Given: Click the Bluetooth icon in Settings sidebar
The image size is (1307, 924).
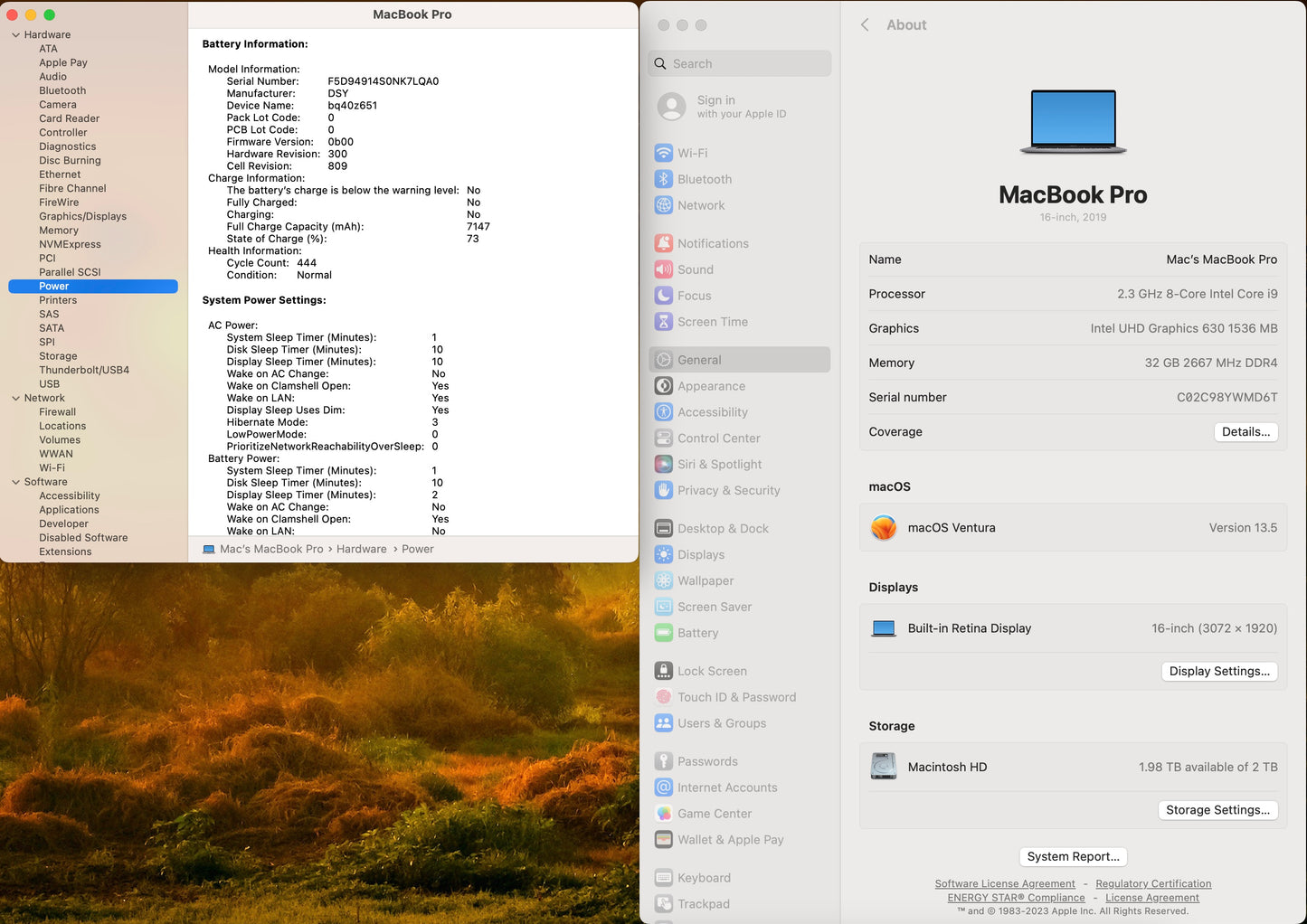Looking at the screenshot, I should pyautogui.click(x=663, y=179).
